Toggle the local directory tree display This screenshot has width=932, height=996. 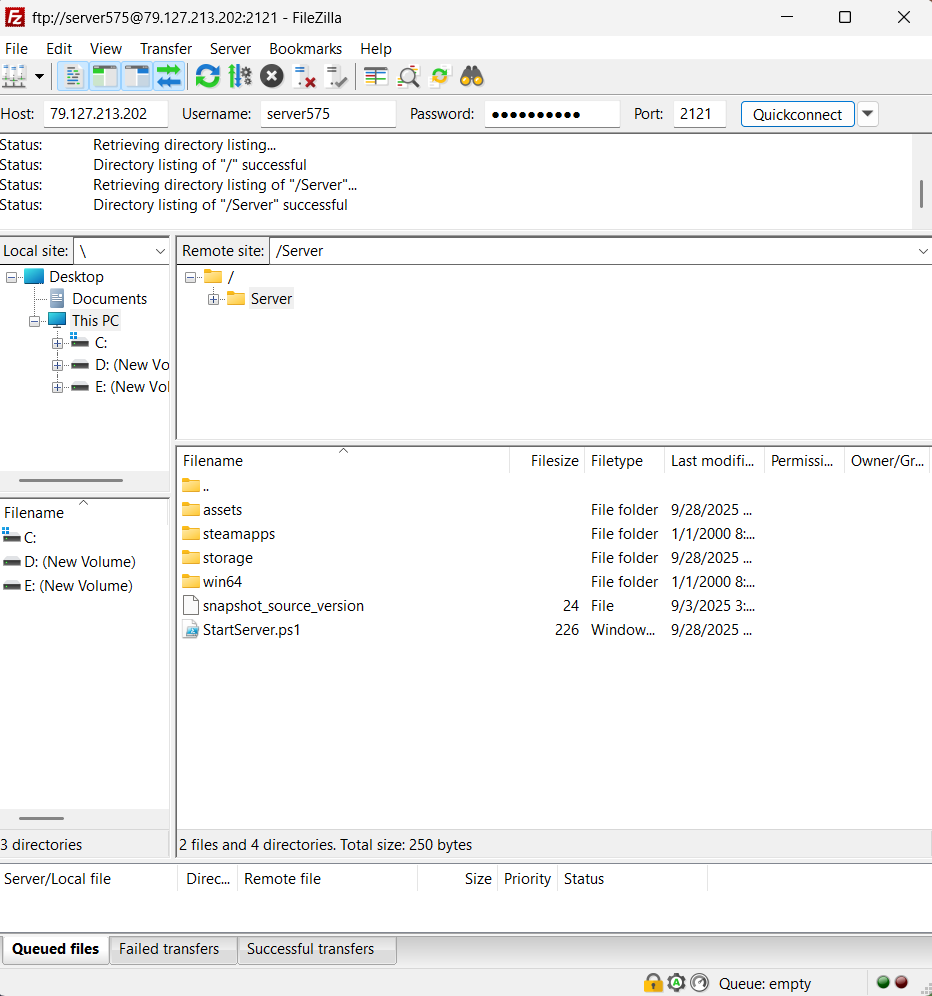(x=105, y=76)
